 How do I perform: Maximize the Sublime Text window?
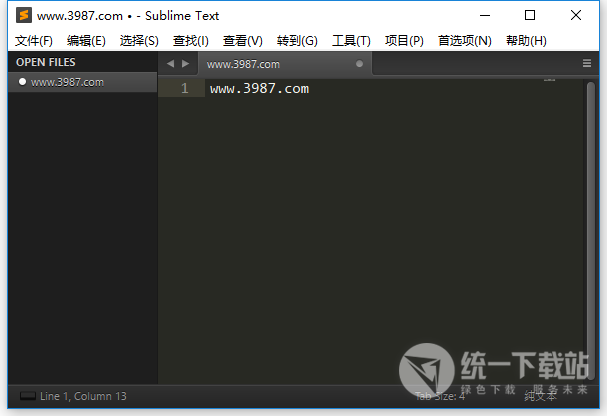pyautogui.click(x=530, y=16)
